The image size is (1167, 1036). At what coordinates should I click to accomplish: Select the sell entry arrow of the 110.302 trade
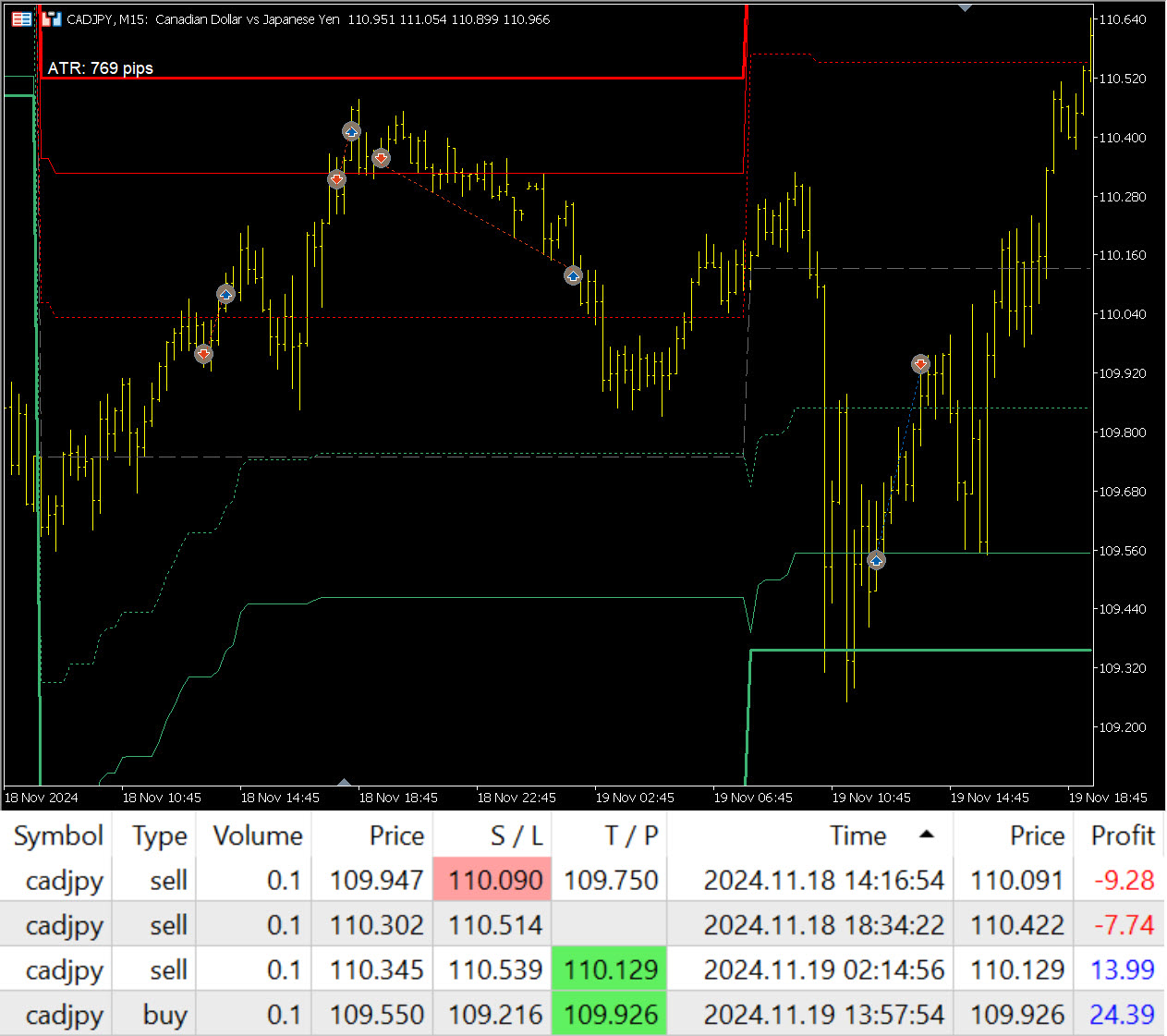pos(336,179)
